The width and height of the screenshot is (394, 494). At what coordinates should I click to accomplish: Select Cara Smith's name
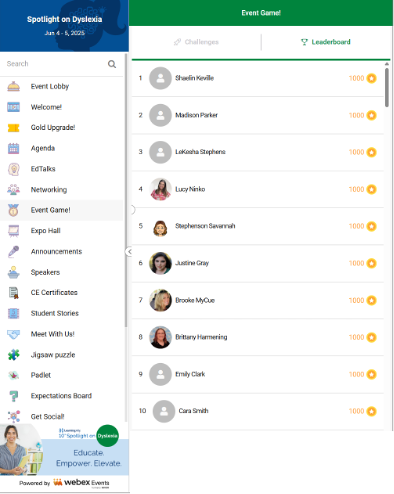193,411
